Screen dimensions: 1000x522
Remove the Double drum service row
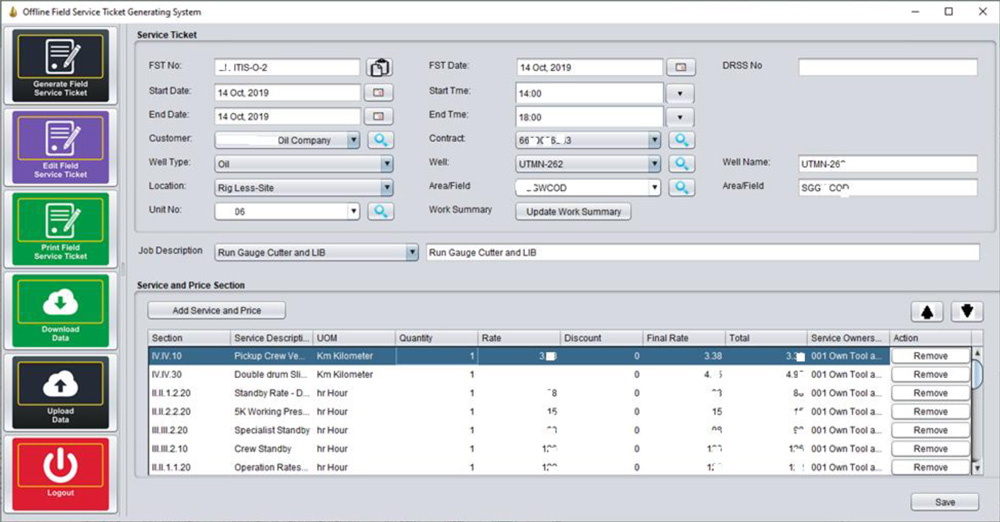pyautogui.click(x=930, y=374)
